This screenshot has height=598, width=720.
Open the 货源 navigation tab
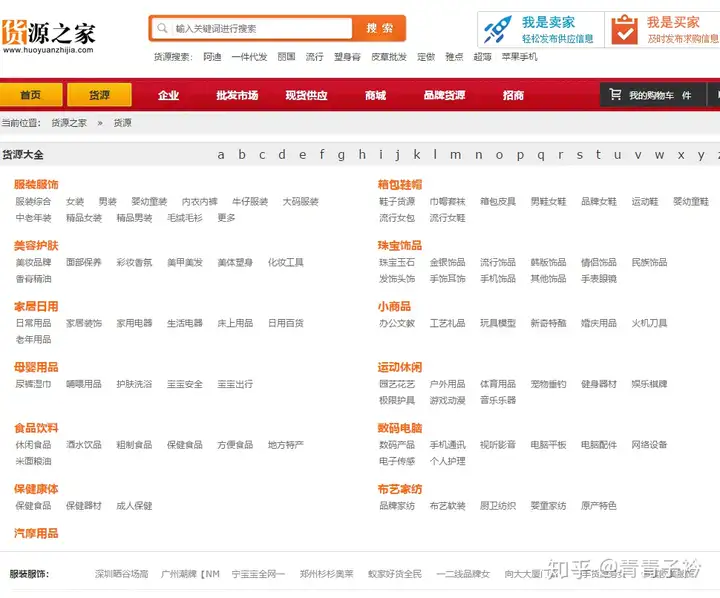point(99,95)
